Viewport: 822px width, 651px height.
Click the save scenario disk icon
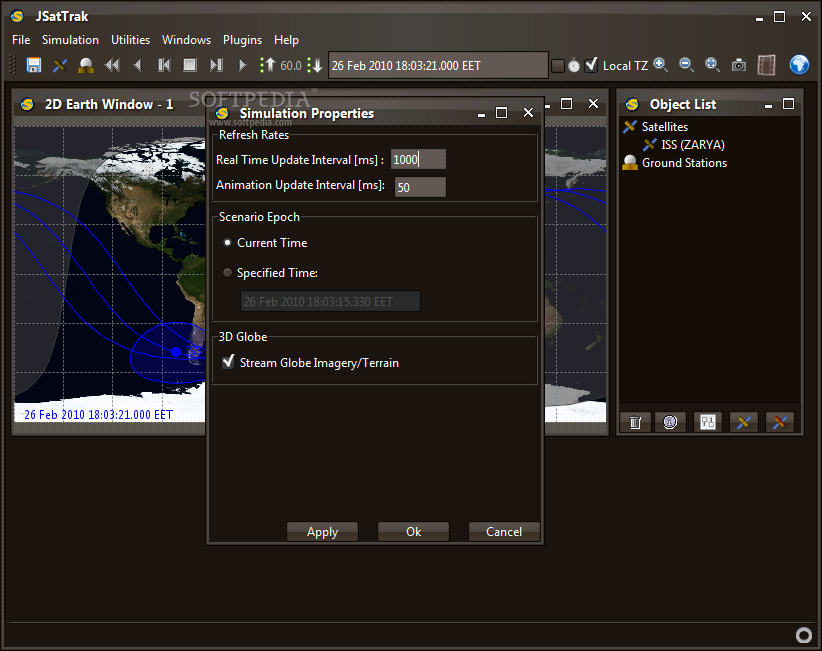tap(34, 66)
